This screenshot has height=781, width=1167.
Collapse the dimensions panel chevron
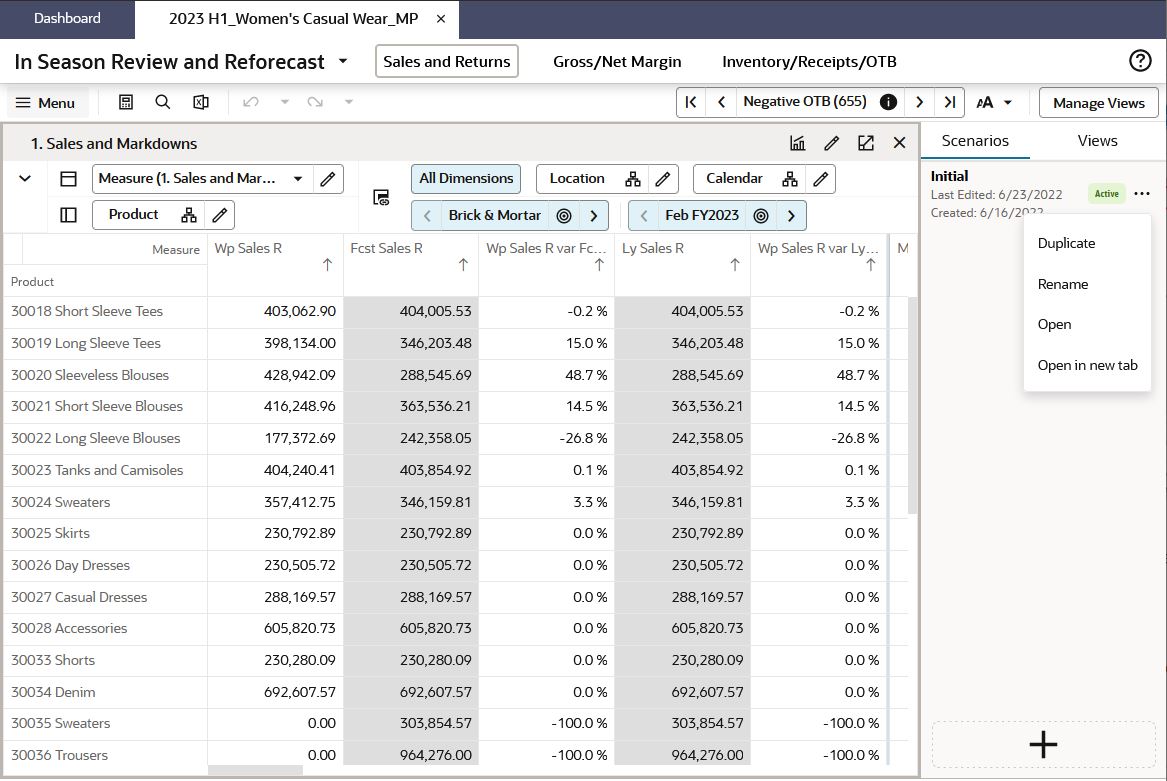pos(25,179)
